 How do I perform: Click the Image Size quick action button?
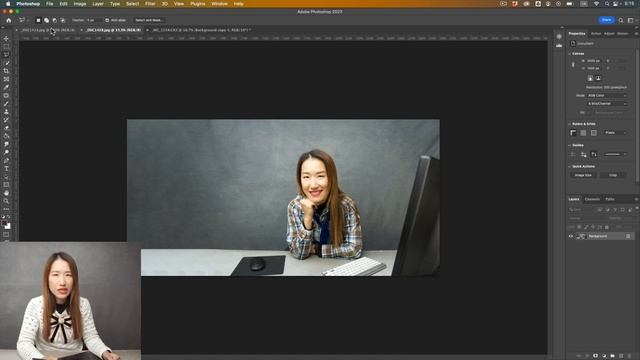pos(583,175)
